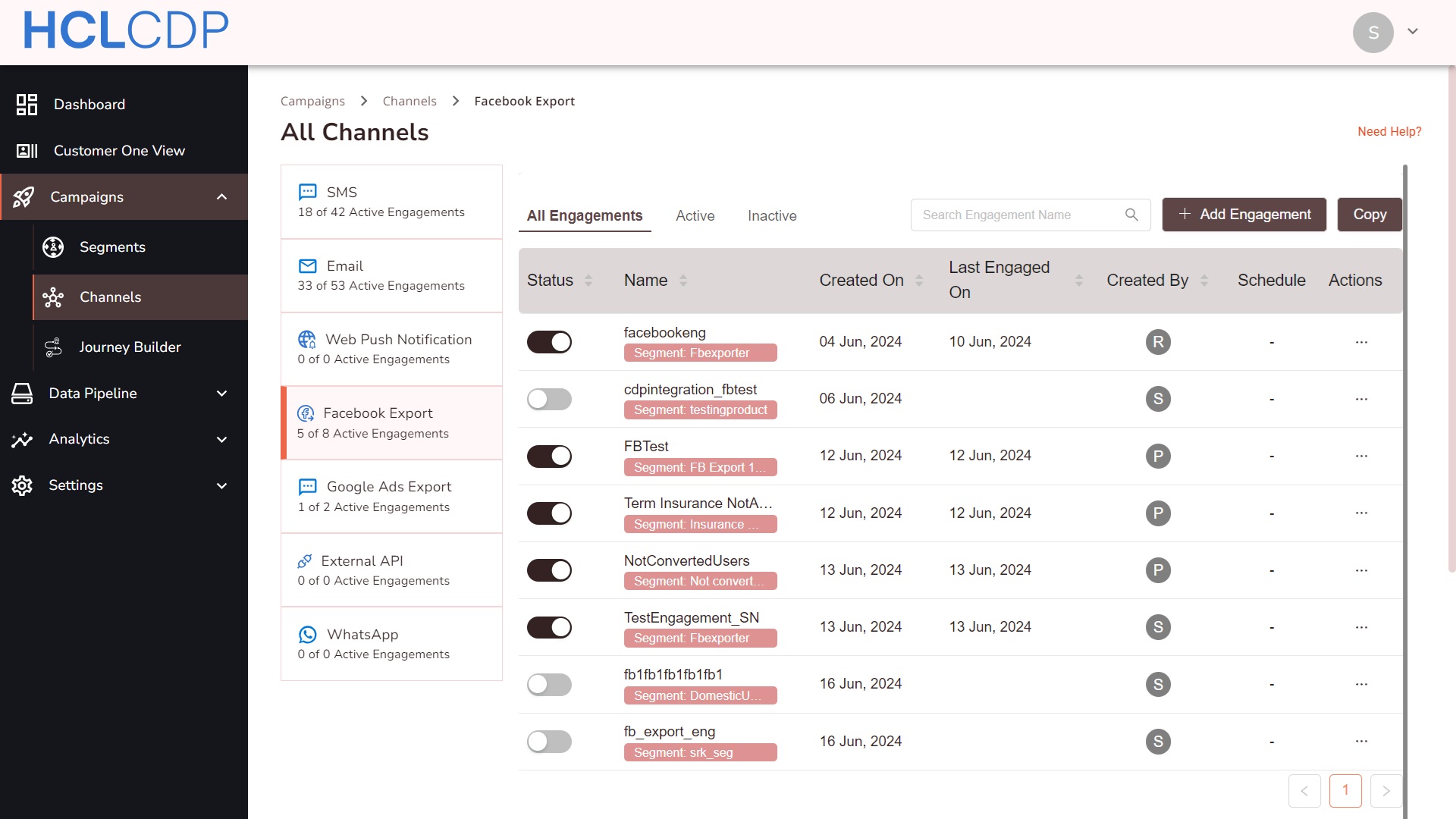Click the Email channel envelope icon
1456x819 pixels.
coord(307,266)
